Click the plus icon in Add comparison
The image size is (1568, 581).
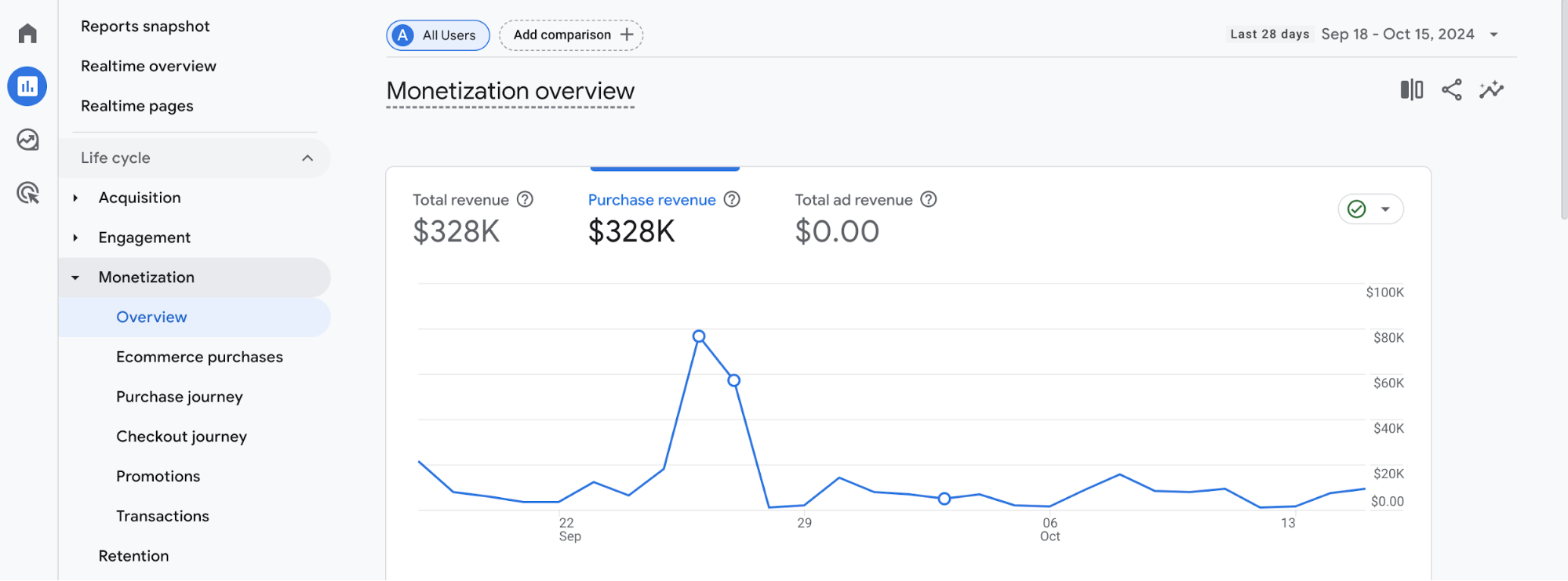627,34
